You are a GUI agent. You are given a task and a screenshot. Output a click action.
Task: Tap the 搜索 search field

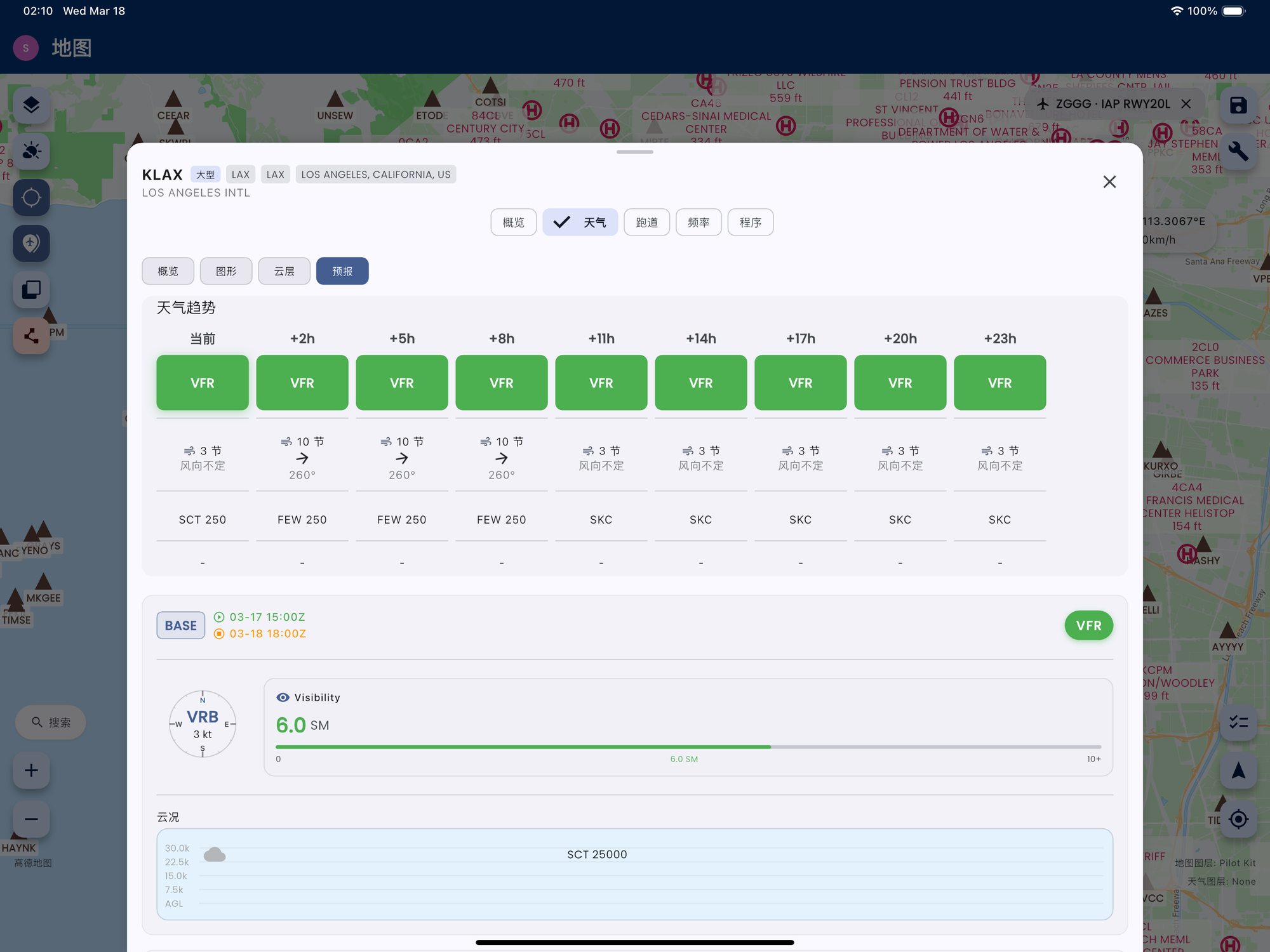tap(51, 722)
